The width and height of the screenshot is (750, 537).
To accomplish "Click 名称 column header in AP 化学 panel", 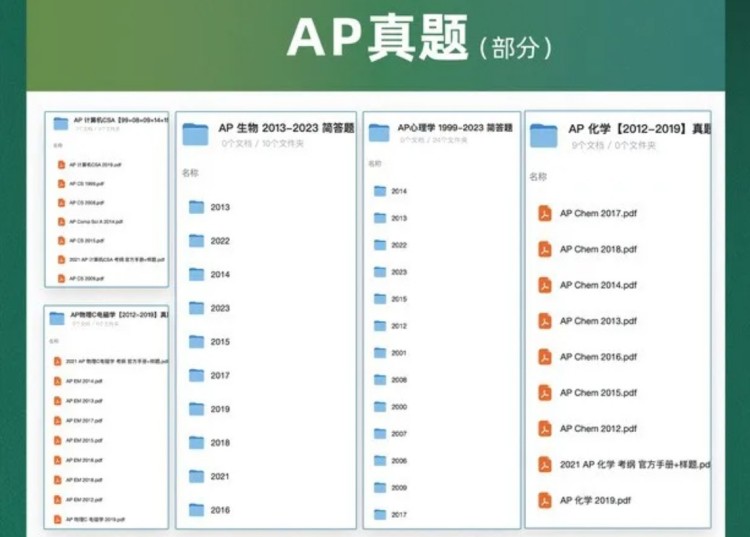I will click(538, 177).
